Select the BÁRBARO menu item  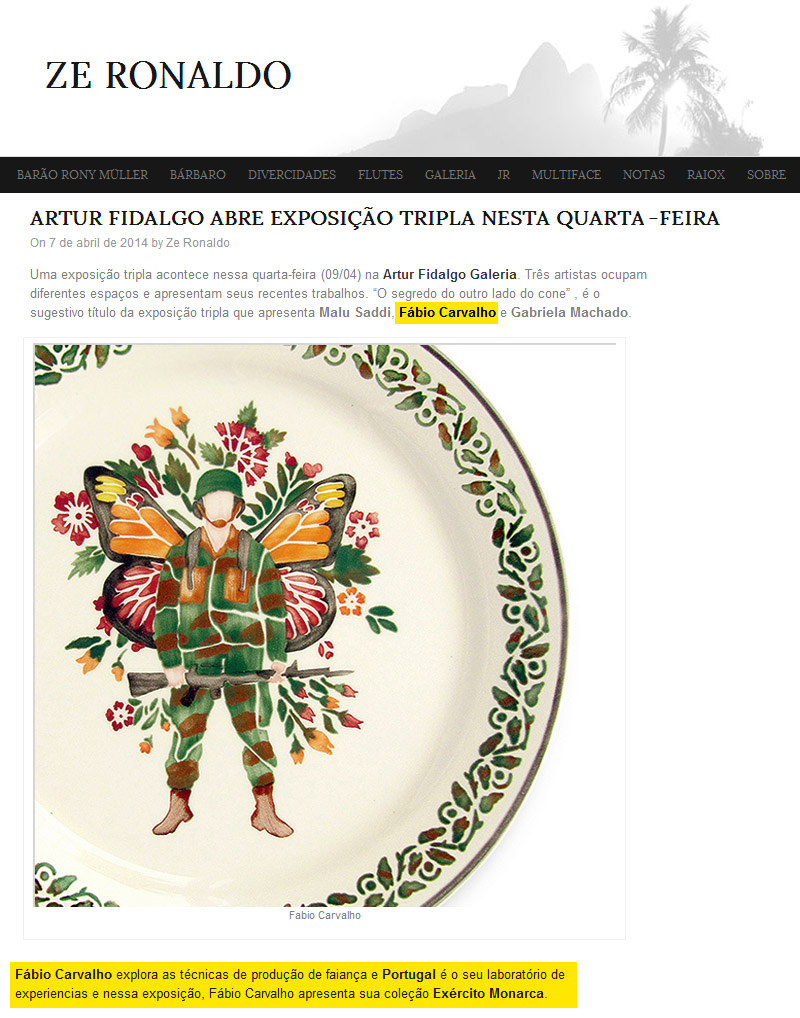[198, 175]
